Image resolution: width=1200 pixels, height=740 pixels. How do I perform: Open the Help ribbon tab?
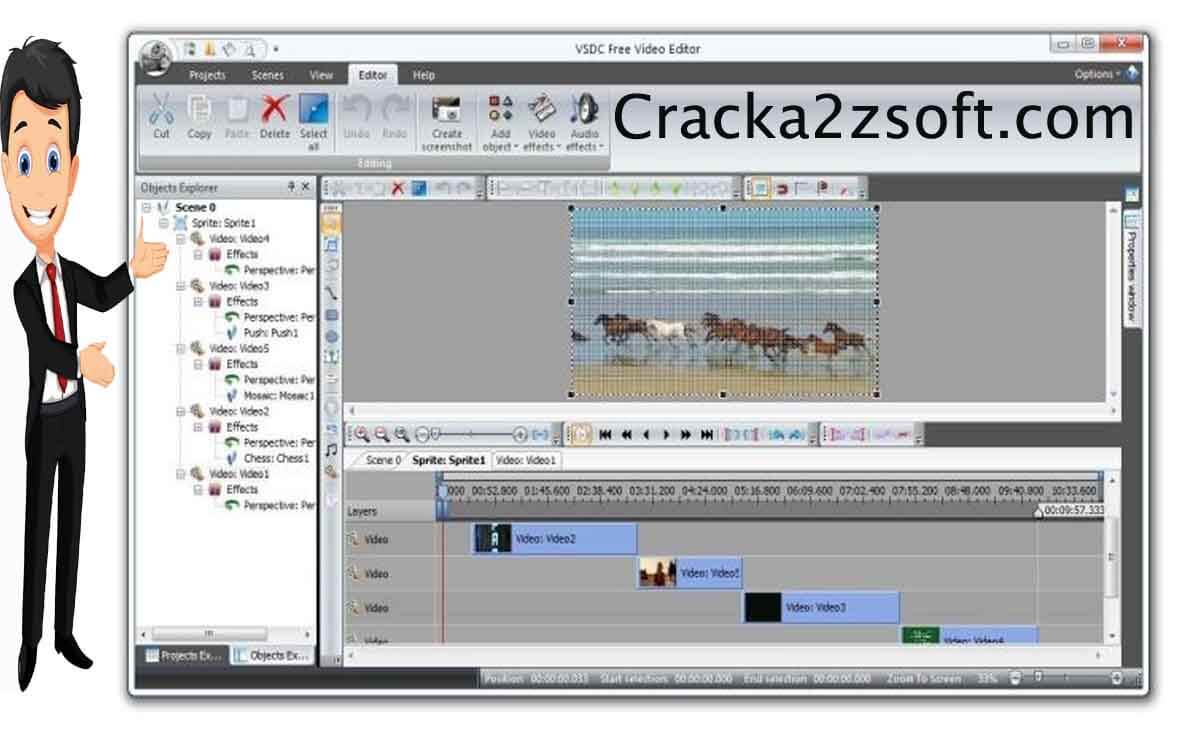(424, 75)
